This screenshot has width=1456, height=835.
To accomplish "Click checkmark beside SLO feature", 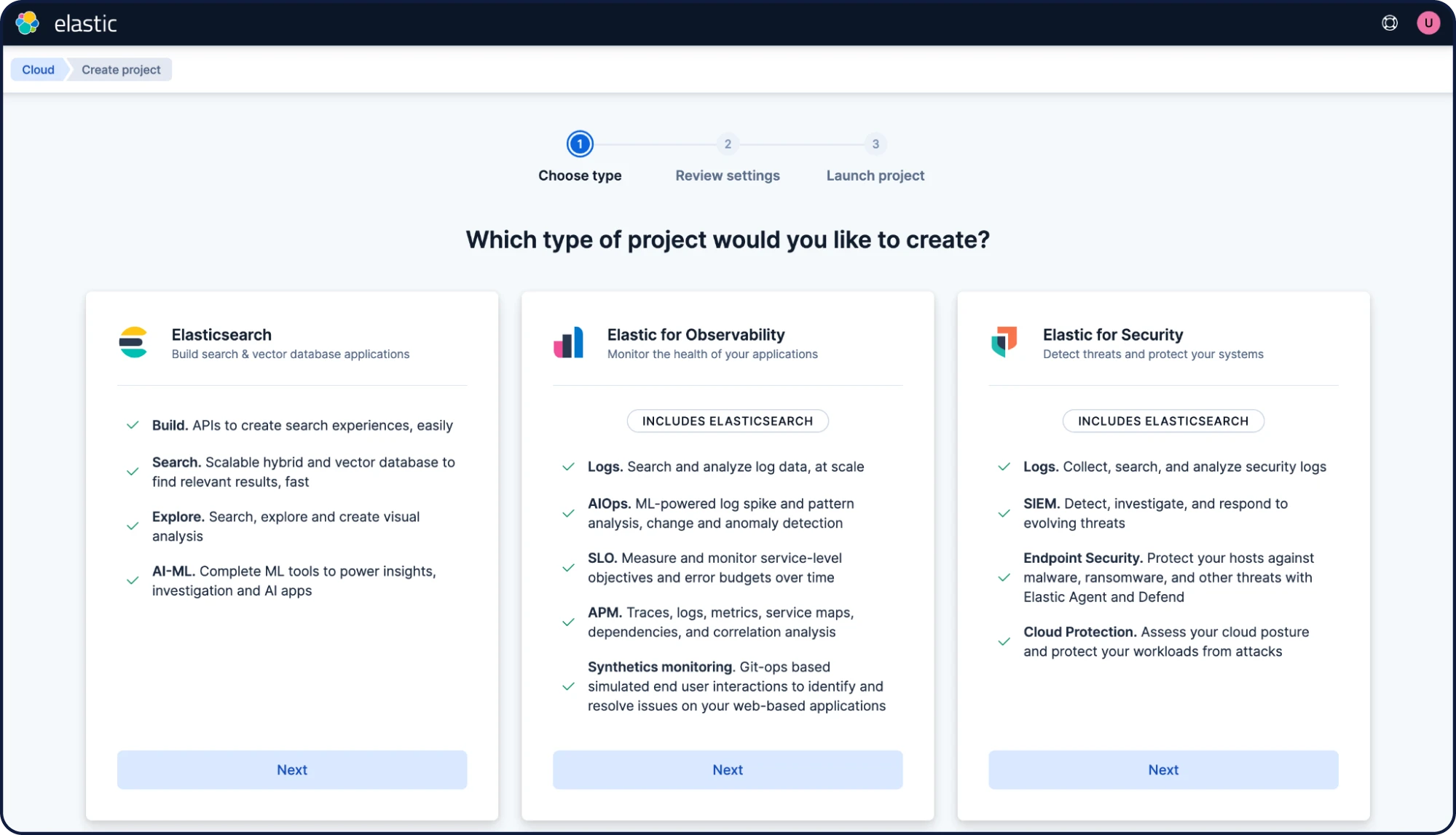I will [x=568, y=568].
